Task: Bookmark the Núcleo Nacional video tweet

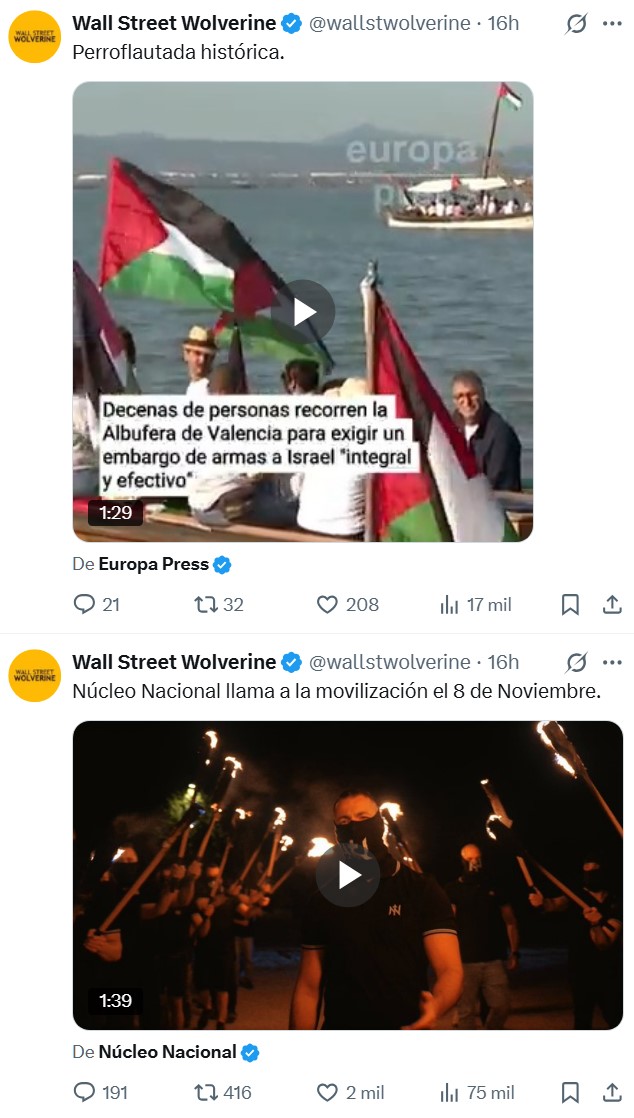Action: [x=570, y=1092]
